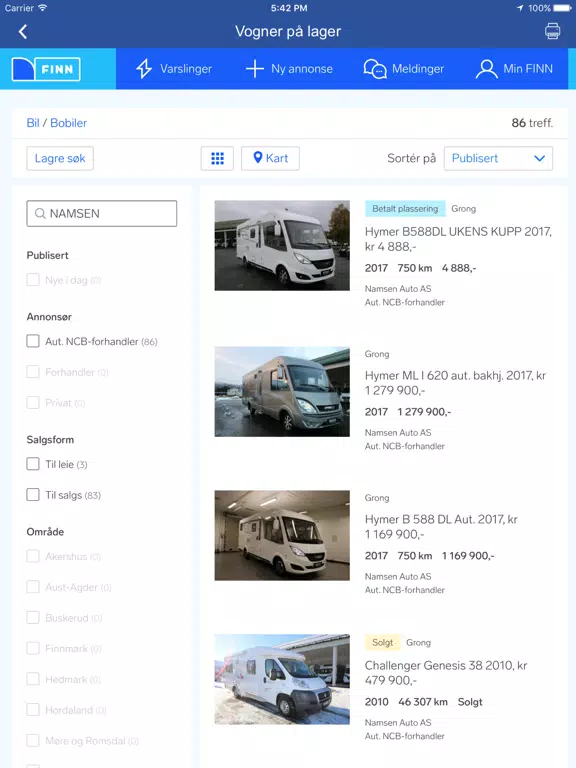Tap the 1 279 900,- price value
The height and width of the screenshot is (768, 576).
click(425, 412)
